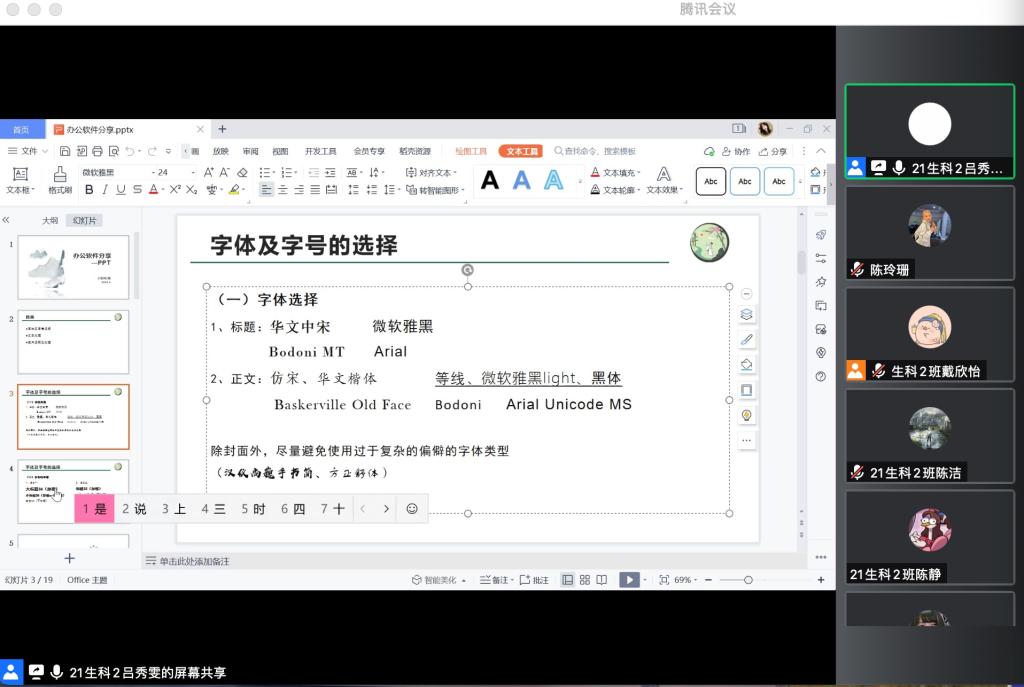Toggle Italic formatting
Viewport: 1024px width, 687px height.
tap(105, 190)
